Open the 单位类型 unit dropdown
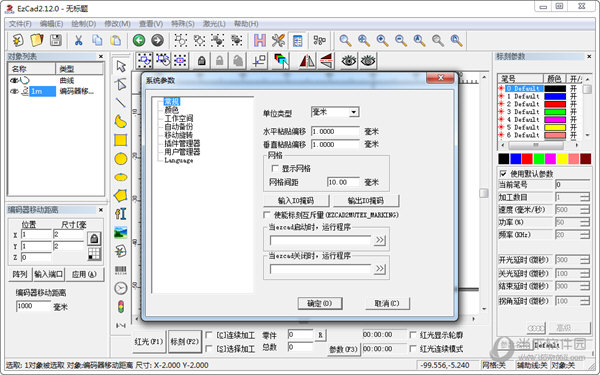The image size is (600, 375). (354, 112)
